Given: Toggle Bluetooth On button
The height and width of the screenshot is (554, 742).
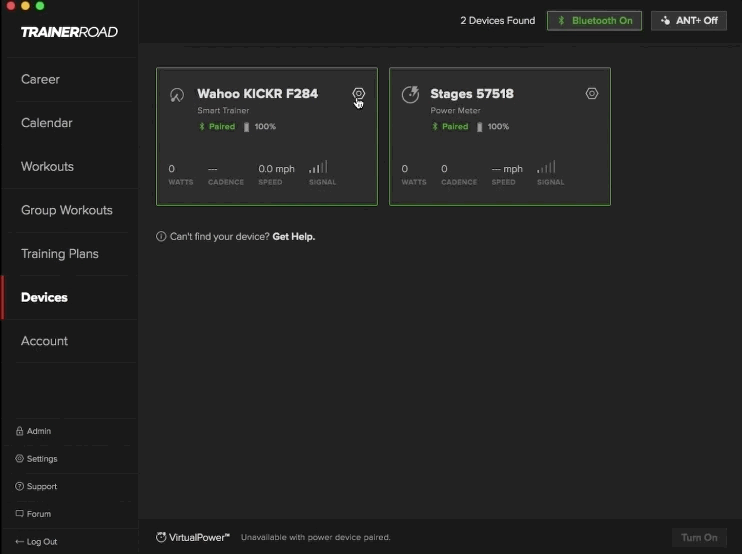Looking at the screenshot, I should tap(594, 21).
